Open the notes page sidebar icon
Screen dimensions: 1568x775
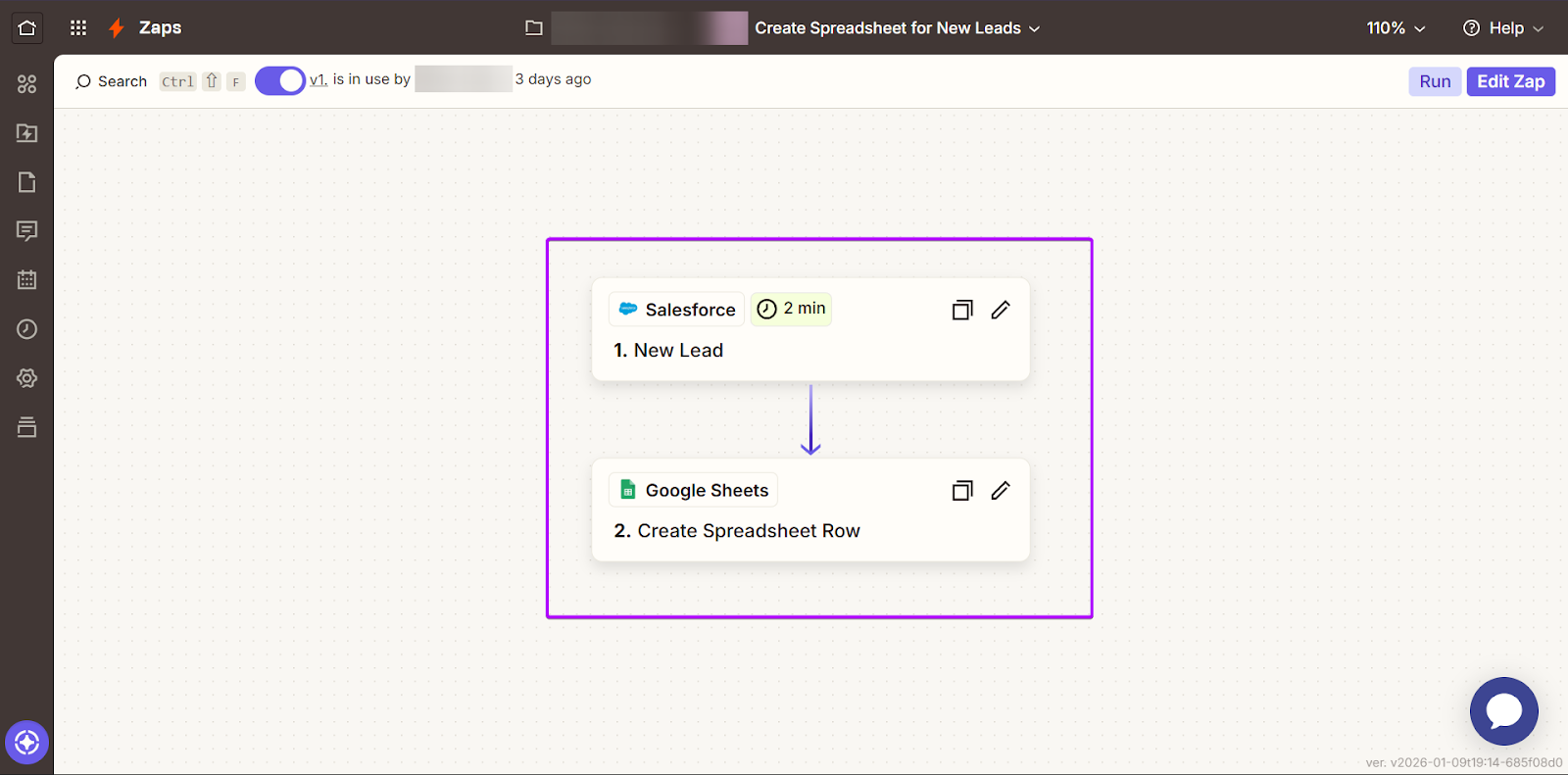coord(27,182)
